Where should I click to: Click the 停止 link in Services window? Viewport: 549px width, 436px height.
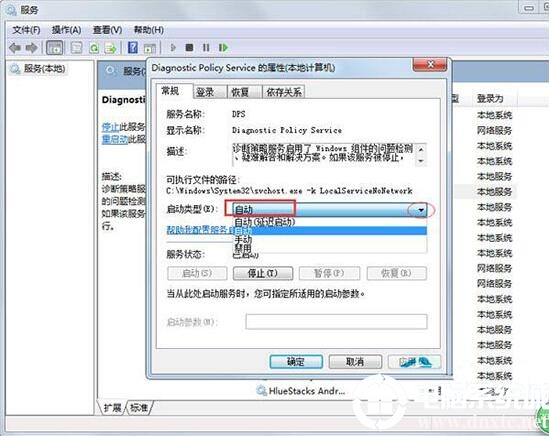(110, 127)
